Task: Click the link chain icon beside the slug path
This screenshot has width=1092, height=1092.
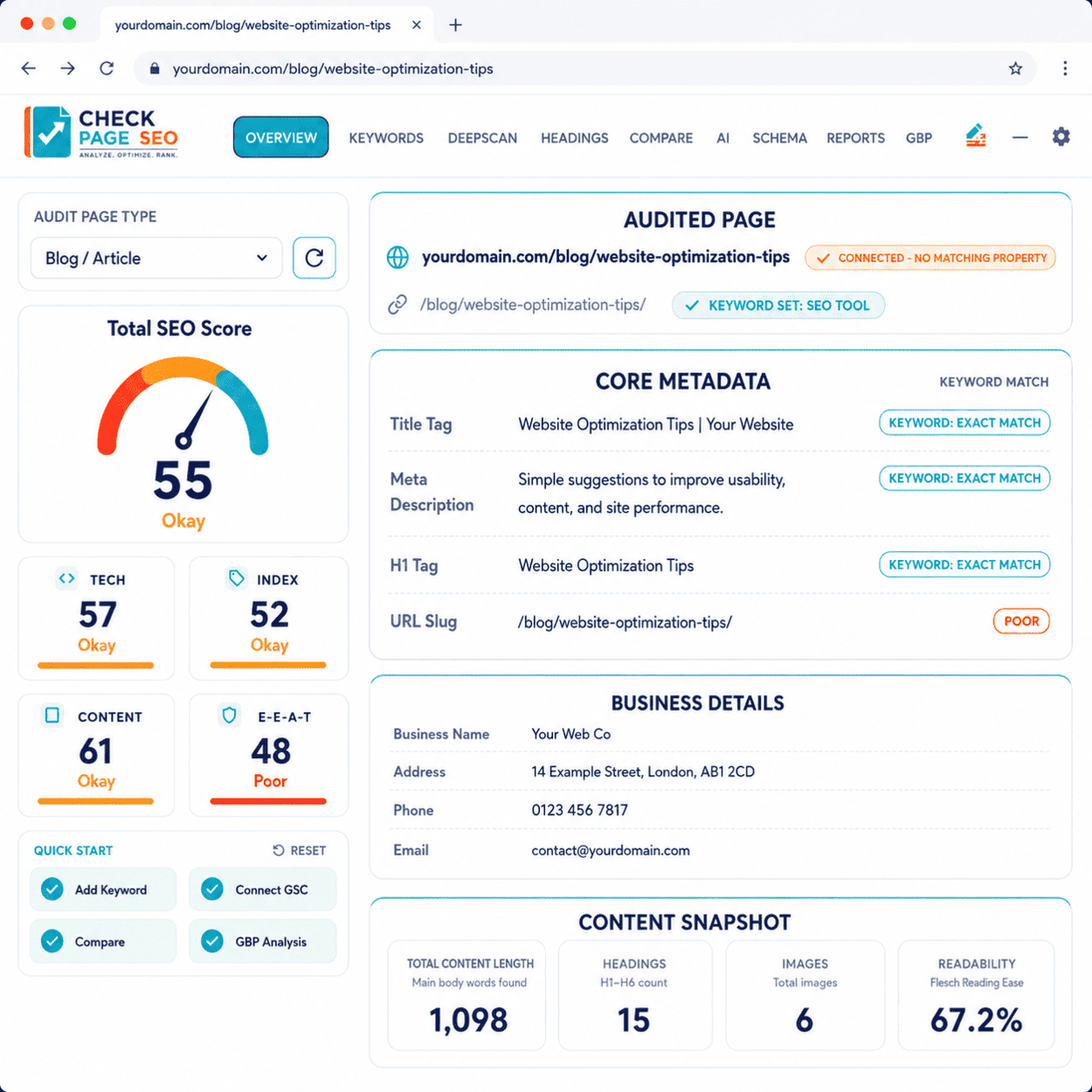Action: click(x=397, y=304)
